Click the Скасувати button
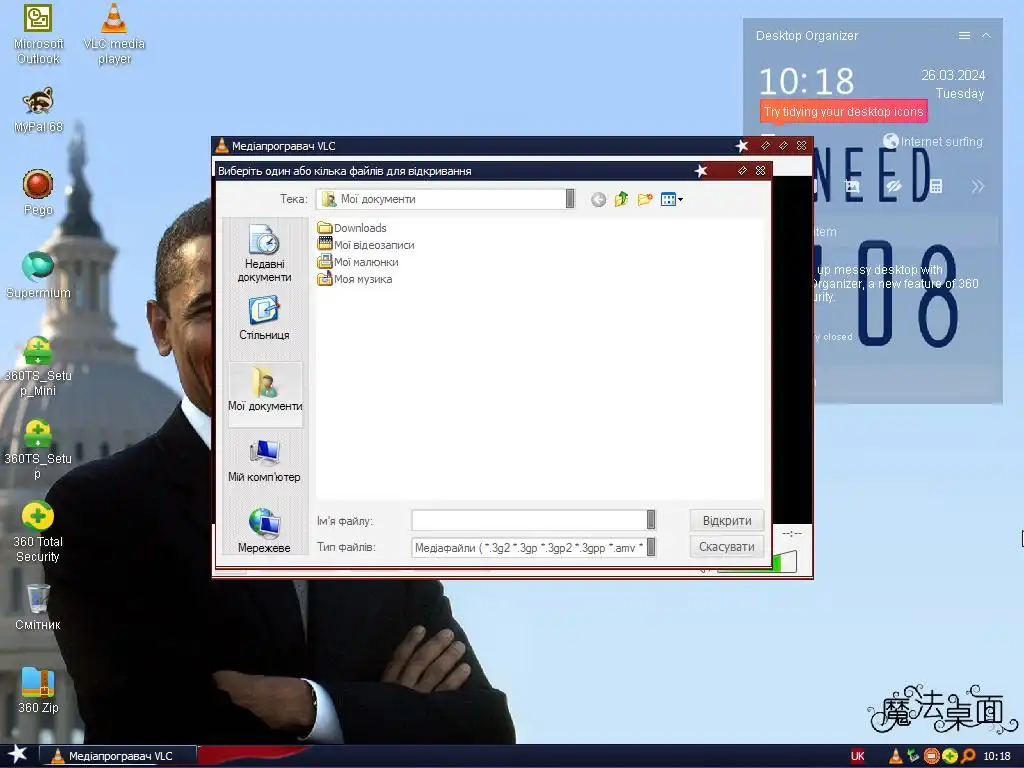Image resolution: width=1024 pixels, height=768 pixels. click(727, 547)
